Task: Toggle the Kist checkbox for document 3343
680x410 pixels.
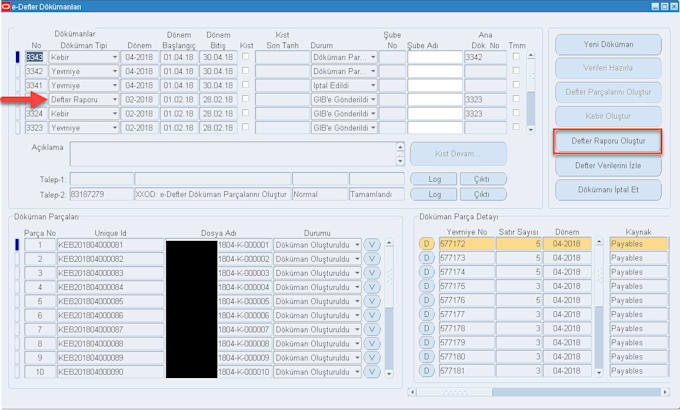Action: coord(246,58)
